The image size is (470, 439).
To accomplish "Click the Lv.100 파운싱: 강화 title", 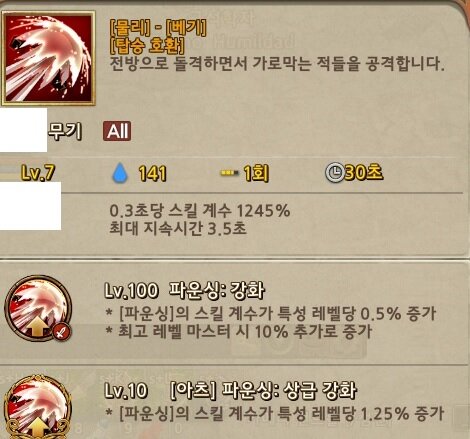I will coord(185,290).
